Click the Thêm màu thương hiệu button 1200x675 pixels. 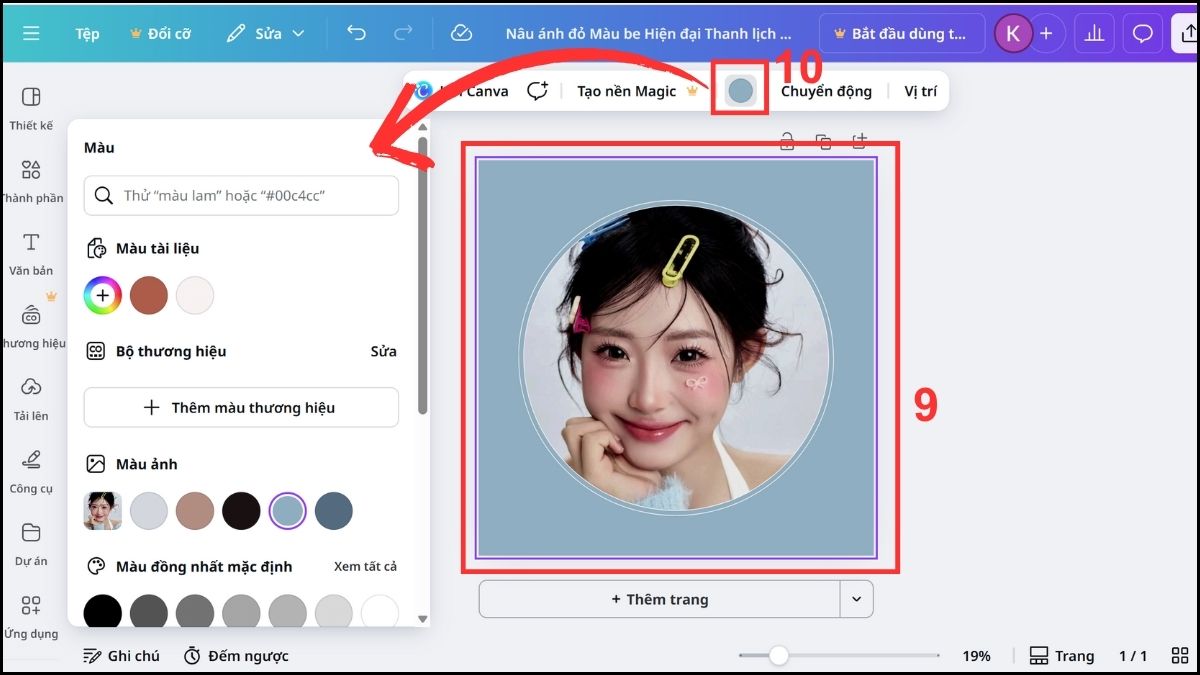tap(240, 407)
